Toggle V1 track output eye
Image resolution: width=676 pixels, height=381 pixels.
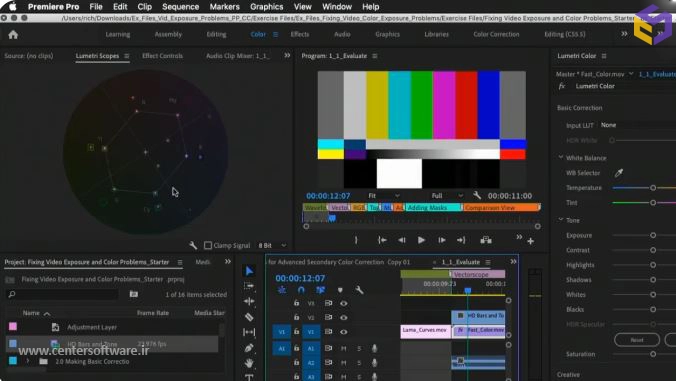pos(344,332)
